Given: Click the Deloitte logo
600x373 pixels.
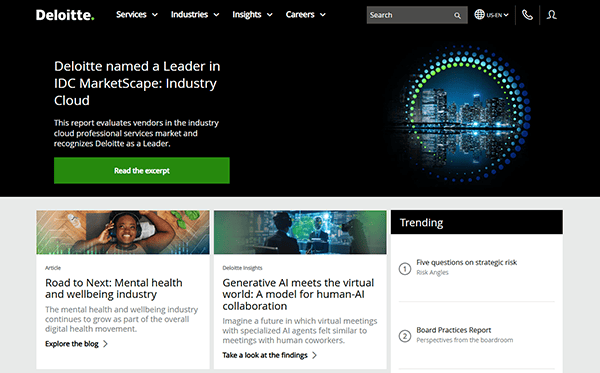Looking at the screenshot, I should pos(65,15).
